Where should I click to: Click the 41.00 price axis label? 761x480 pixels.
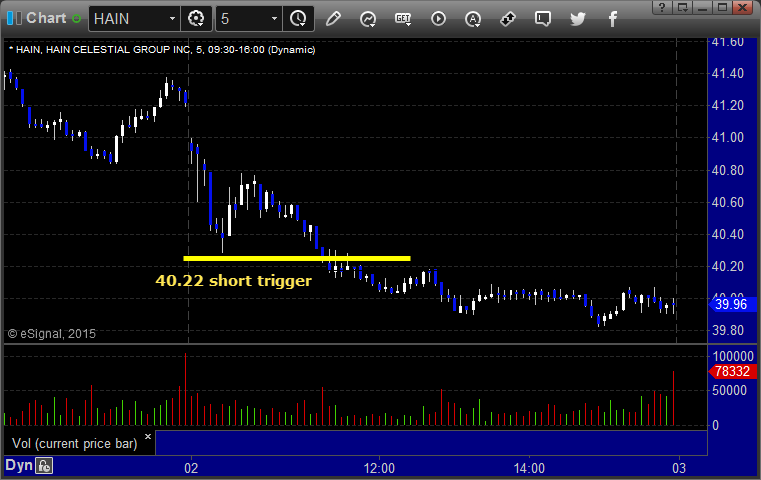pyautogui.click(x=727, y=137)
